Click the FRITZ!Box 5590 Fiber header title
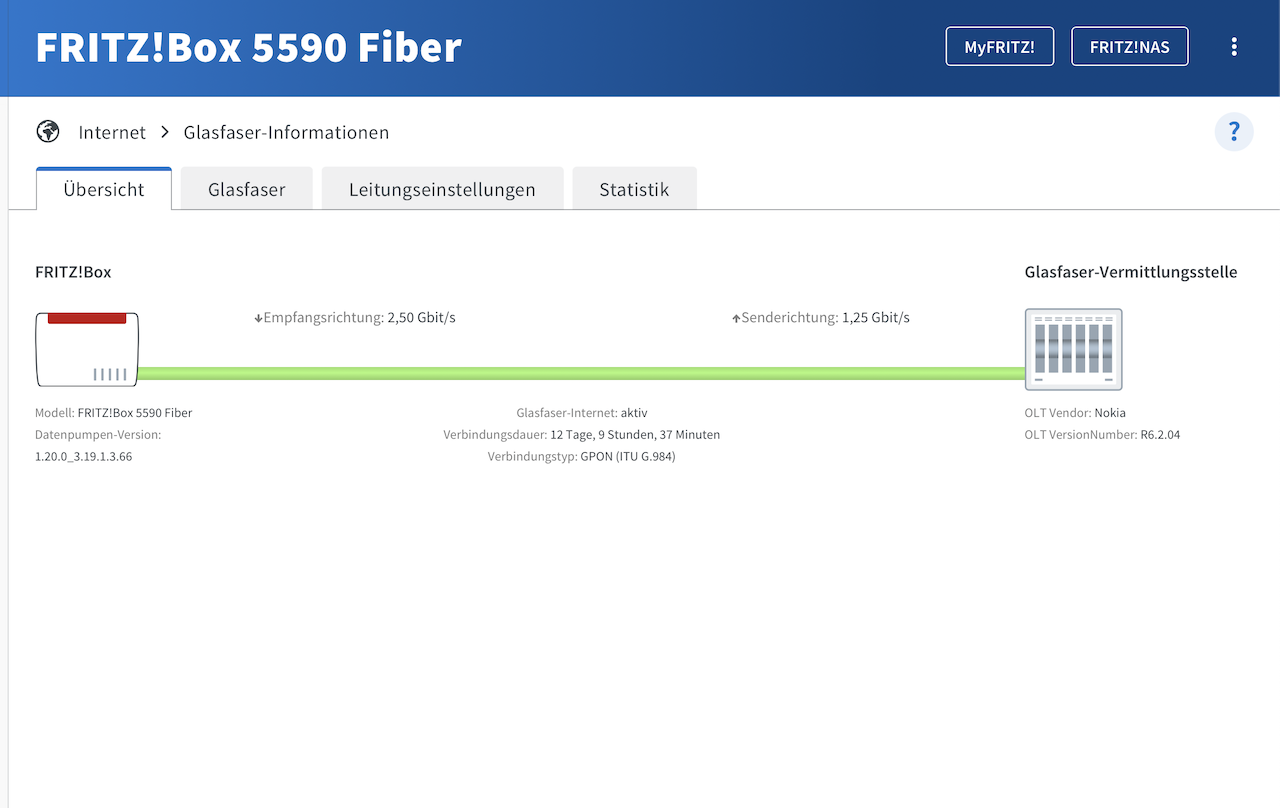The width and height of the screenshot is (1280, 808). [248, 47]
